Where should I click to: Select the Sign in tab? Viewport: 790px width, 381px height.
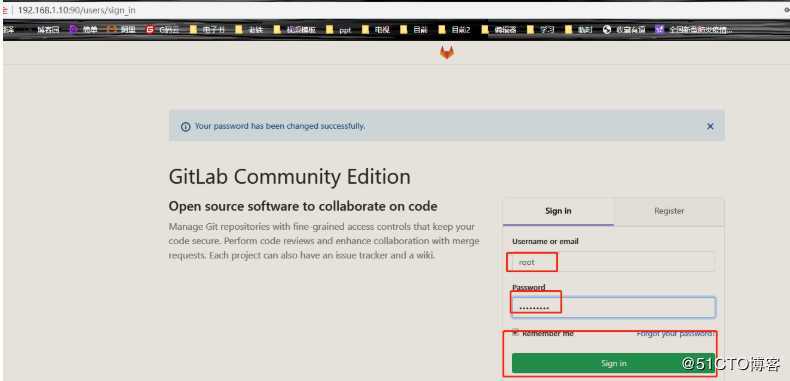tap(558, 211)
